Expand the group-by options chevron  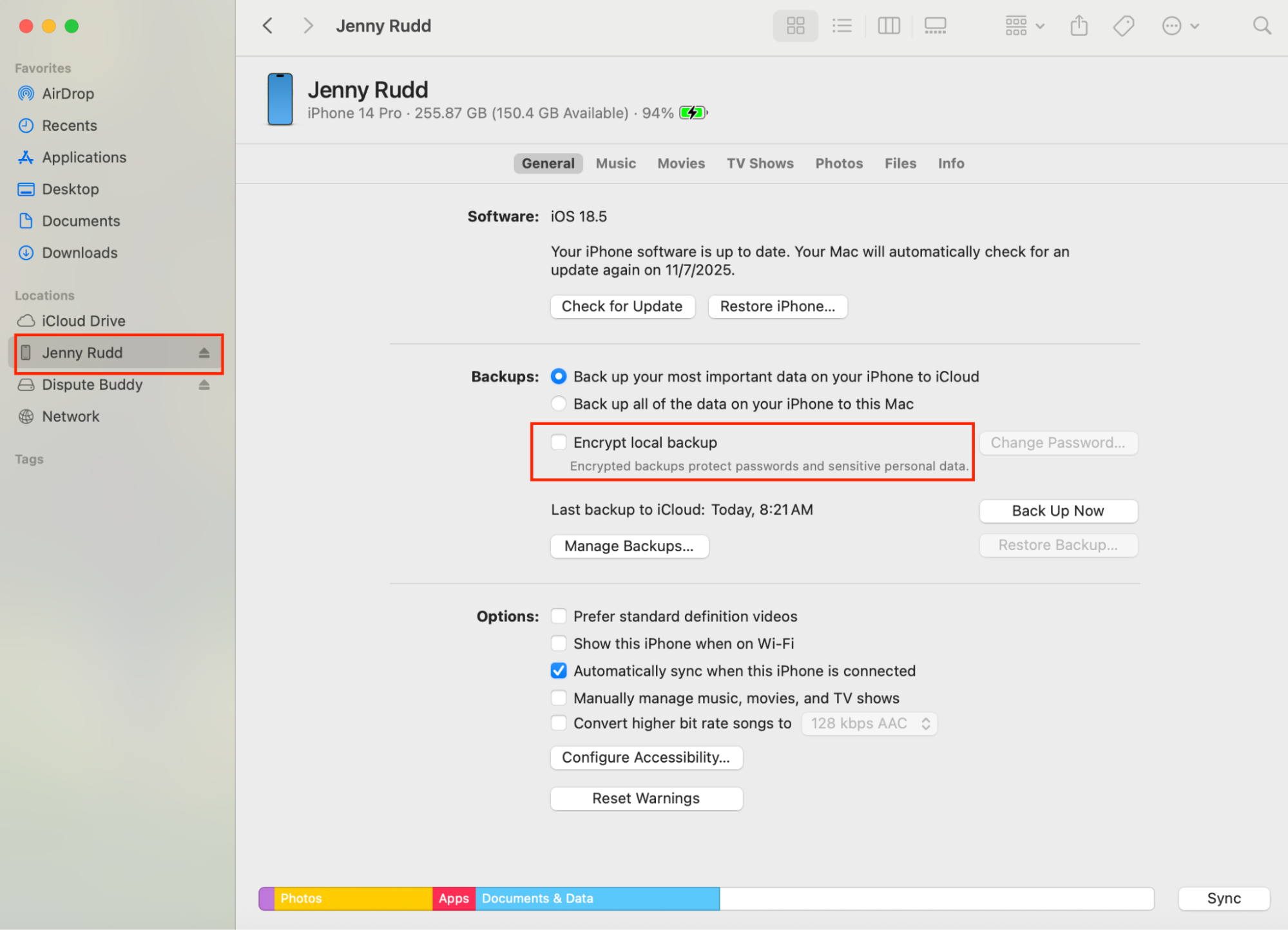pyautogui.click(x=1039, y=25)
